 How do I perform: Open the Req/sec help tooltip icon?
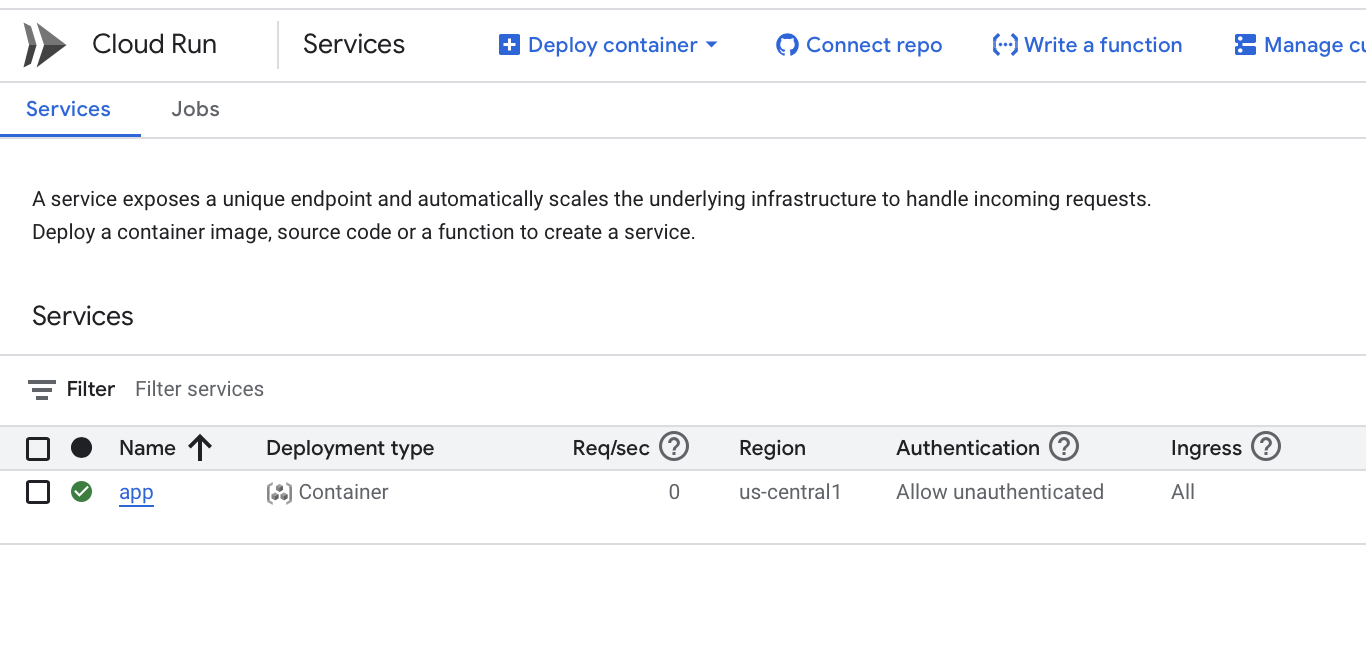674,446
